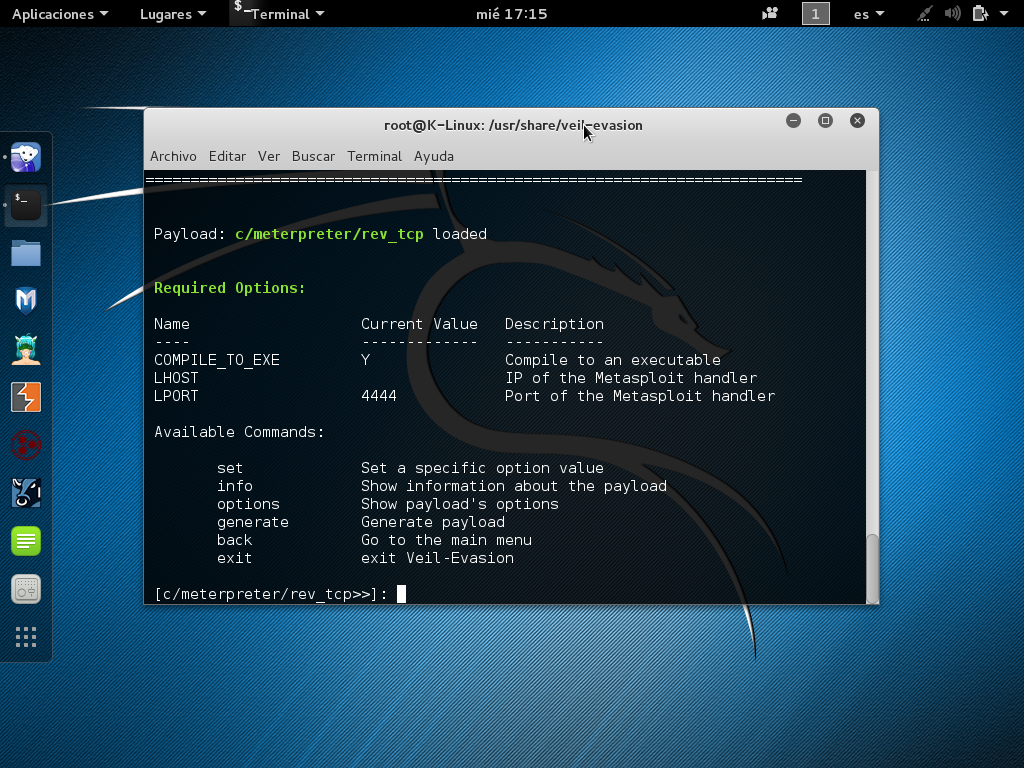
Task: Click the 'back' command text
Action: [234, 540]
